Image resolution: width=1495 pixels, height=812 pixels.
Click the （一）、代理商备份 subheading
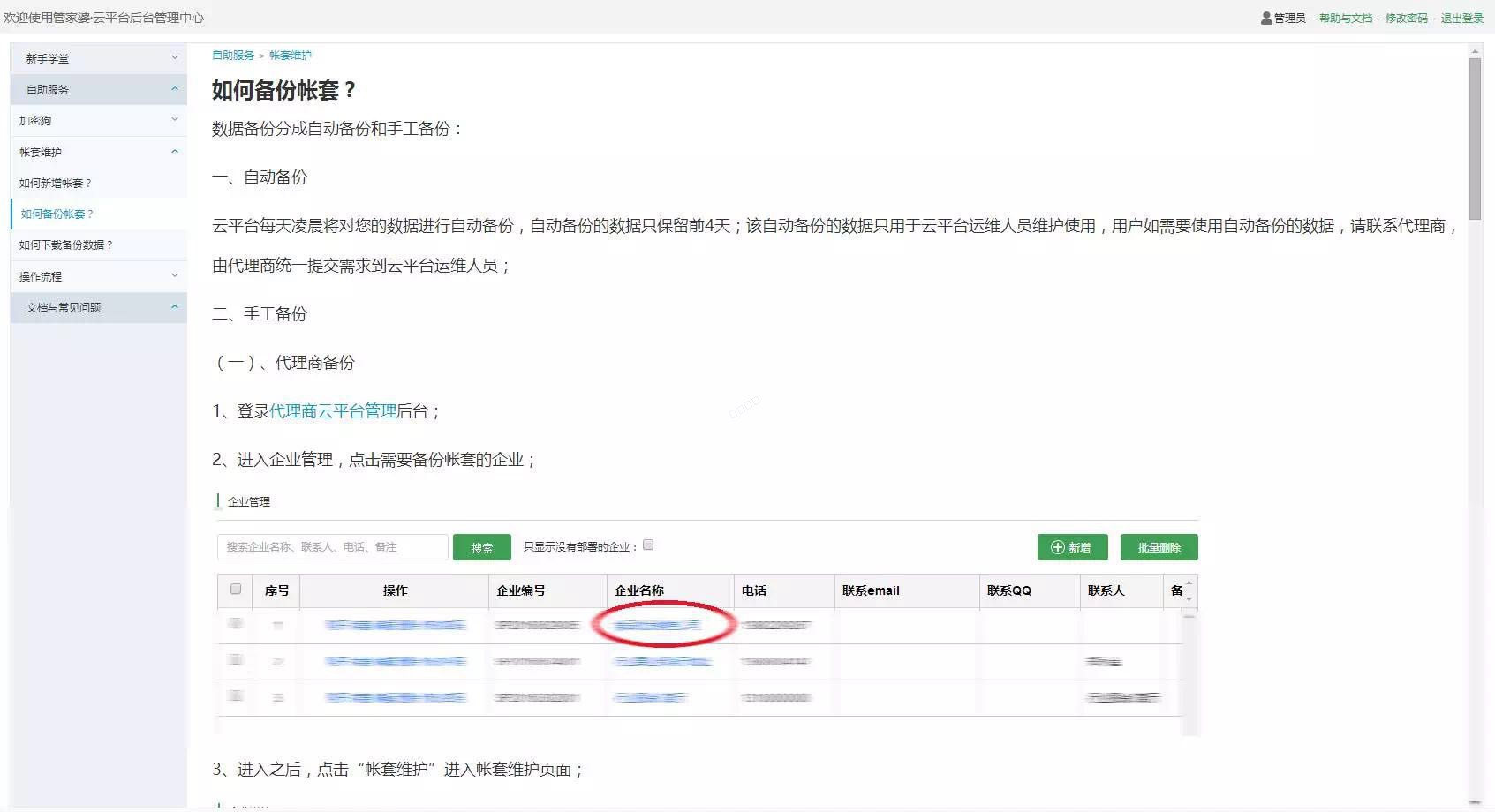coord(283,362)
